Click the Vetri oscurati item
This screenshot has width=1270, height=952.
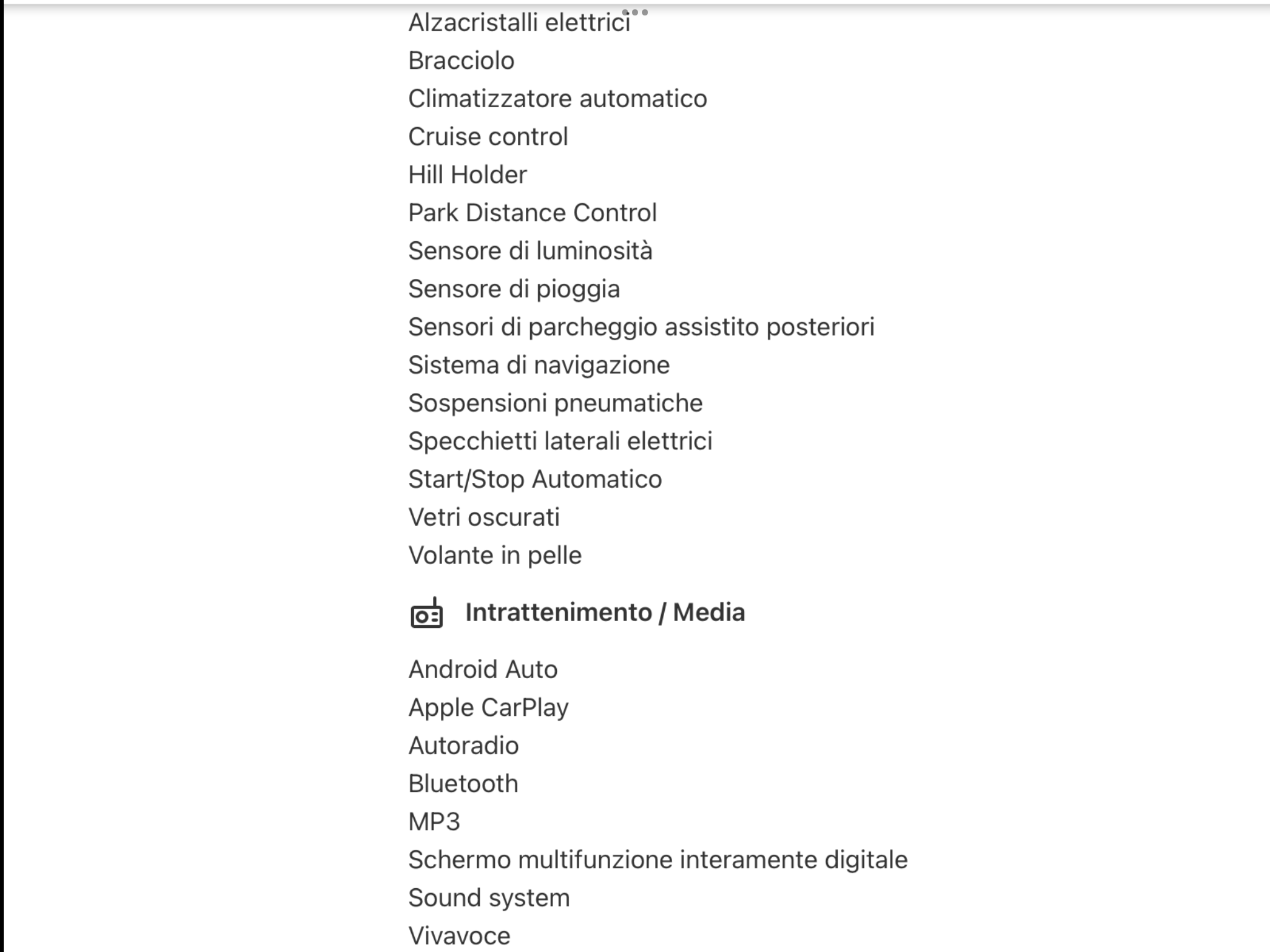484,518
